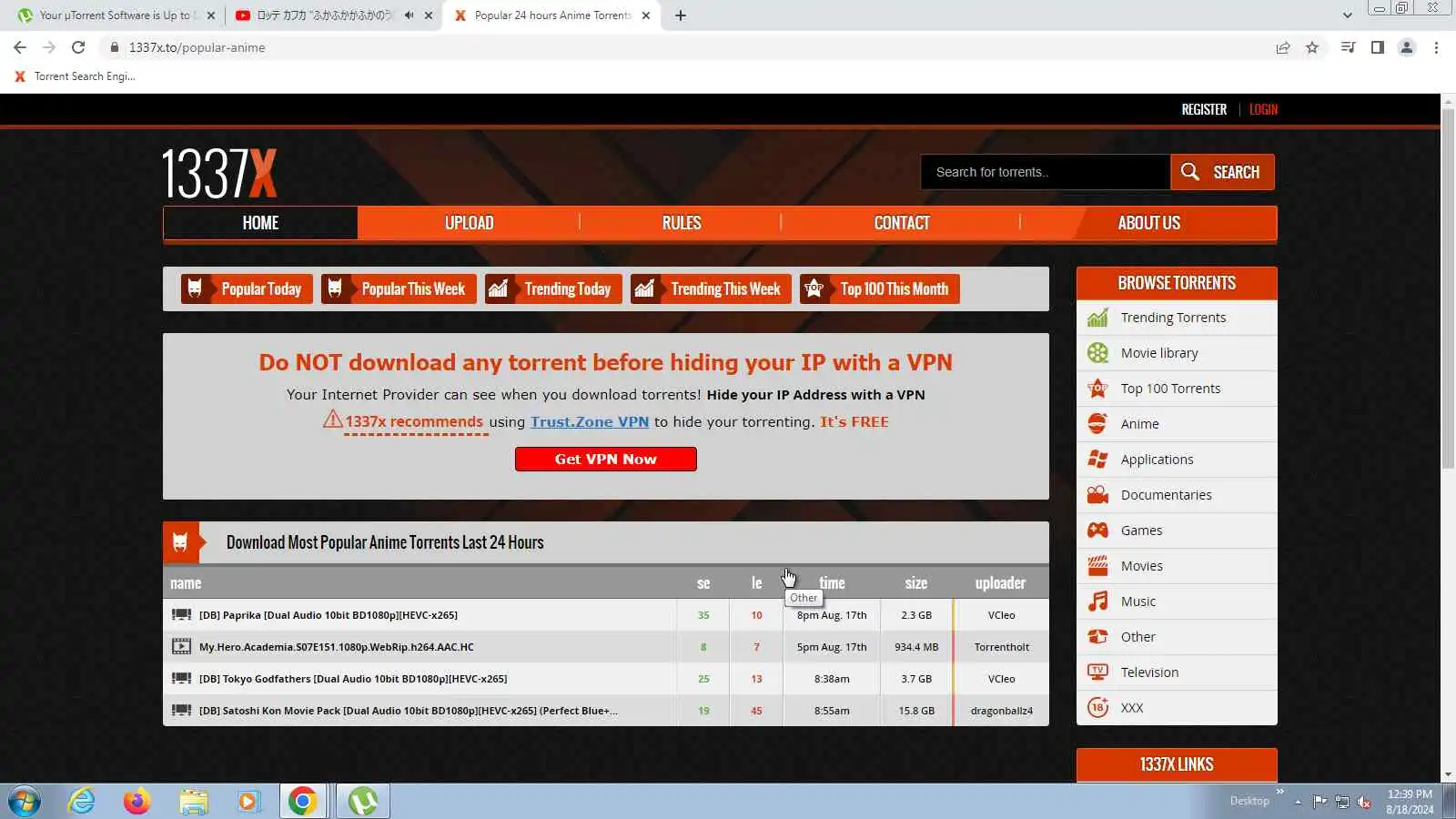Click the SEARCH button
Viewport: 1456px width, 819px height.
coord(1222,172)
